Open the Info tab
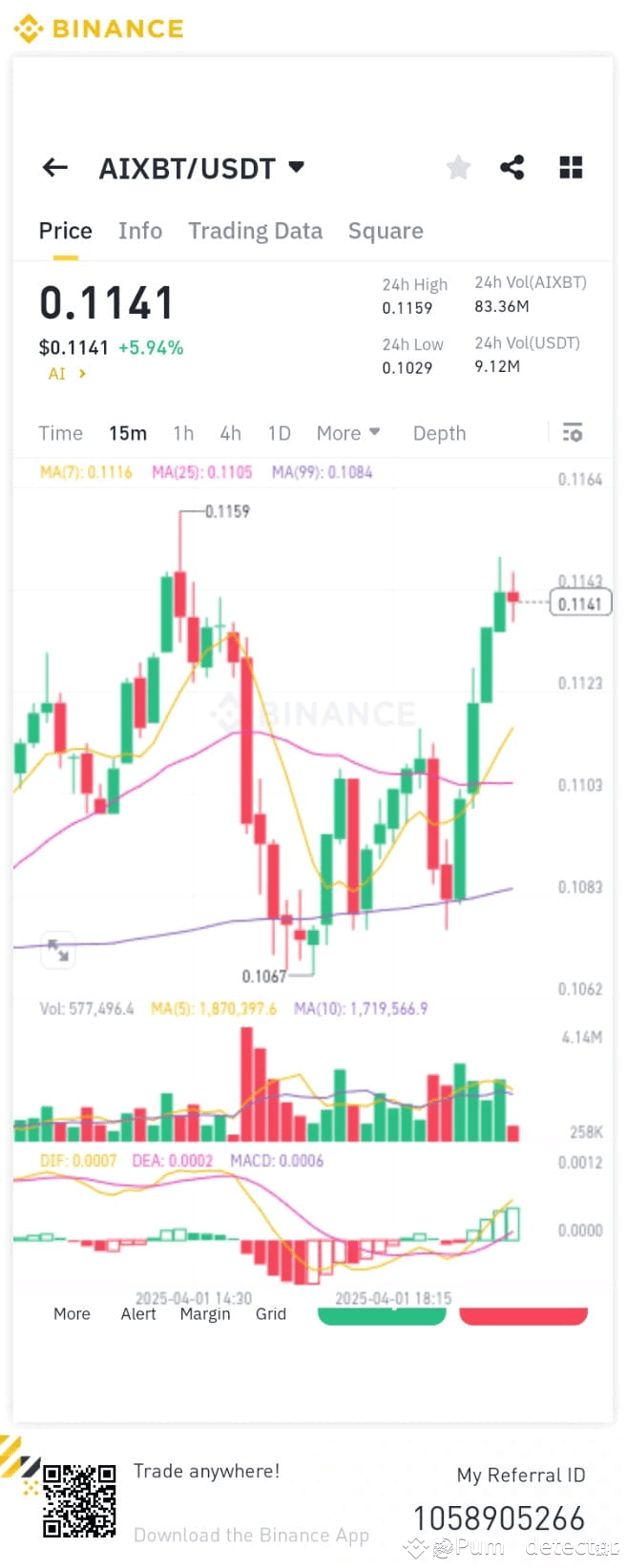626x1568 pixels. (139, 231)
